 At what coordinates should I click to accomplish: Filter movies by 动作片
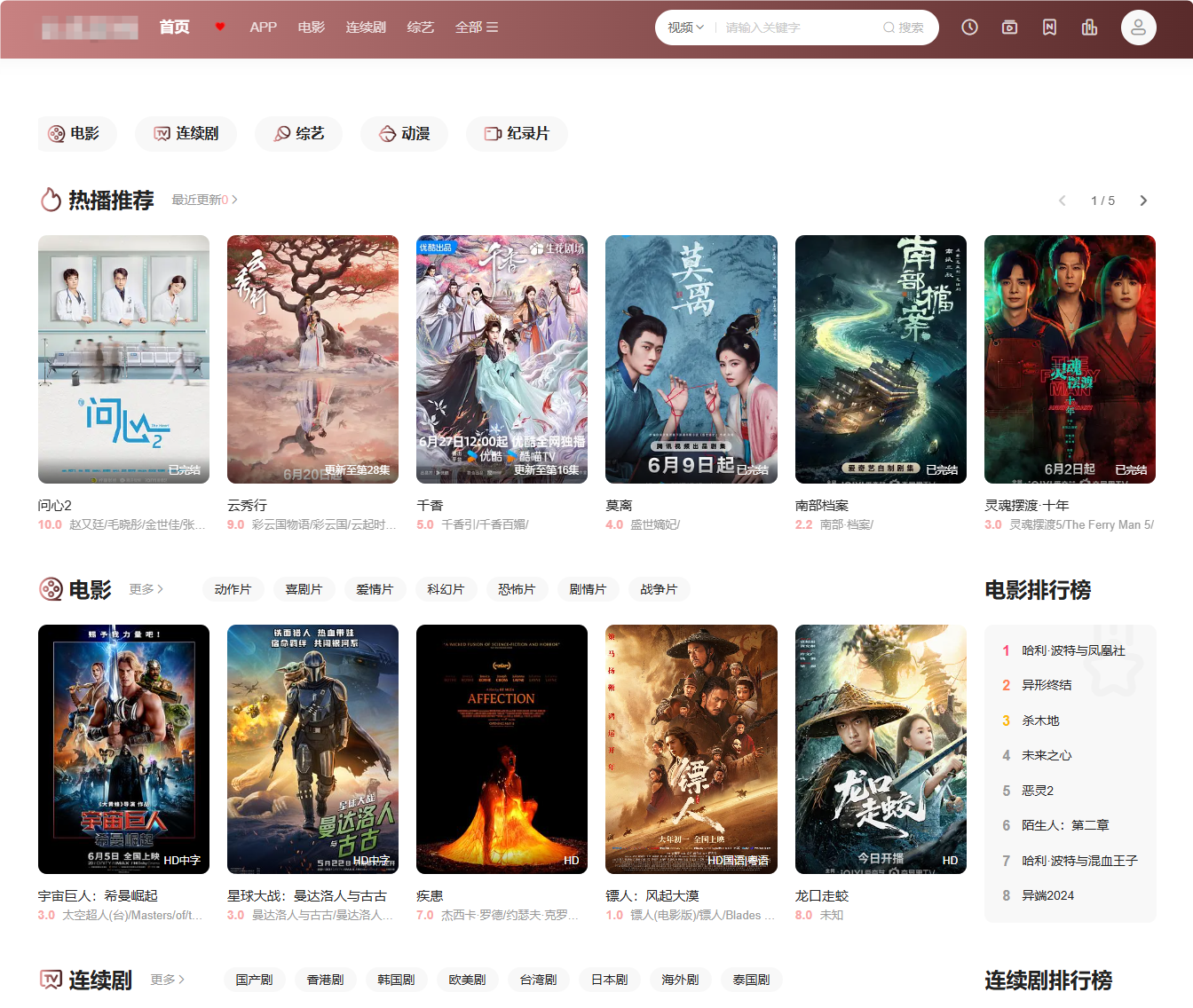(x=233, y=589)
